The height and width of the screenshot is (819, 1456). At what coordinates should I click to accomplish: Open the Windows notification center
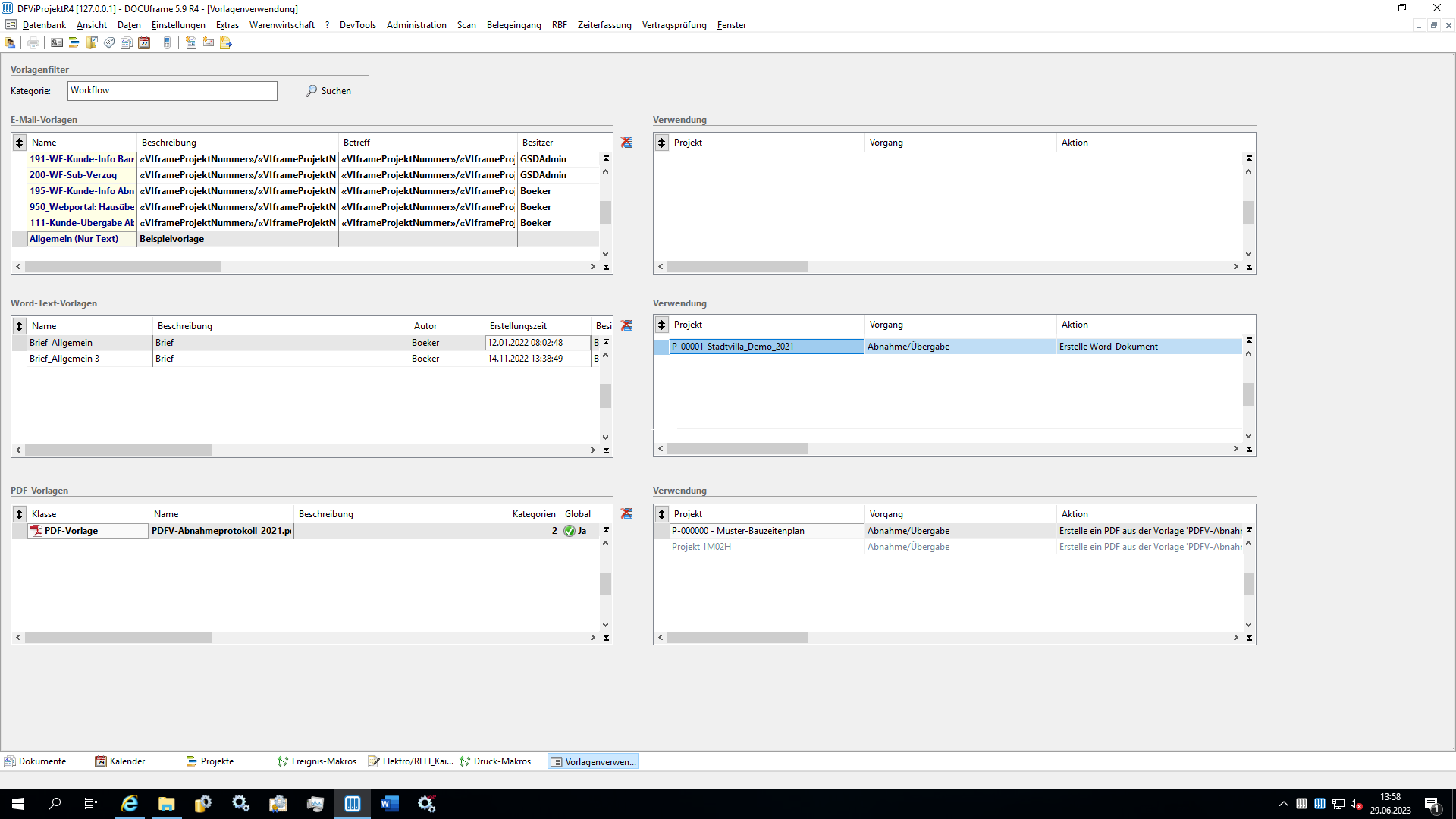[1432, 805]
